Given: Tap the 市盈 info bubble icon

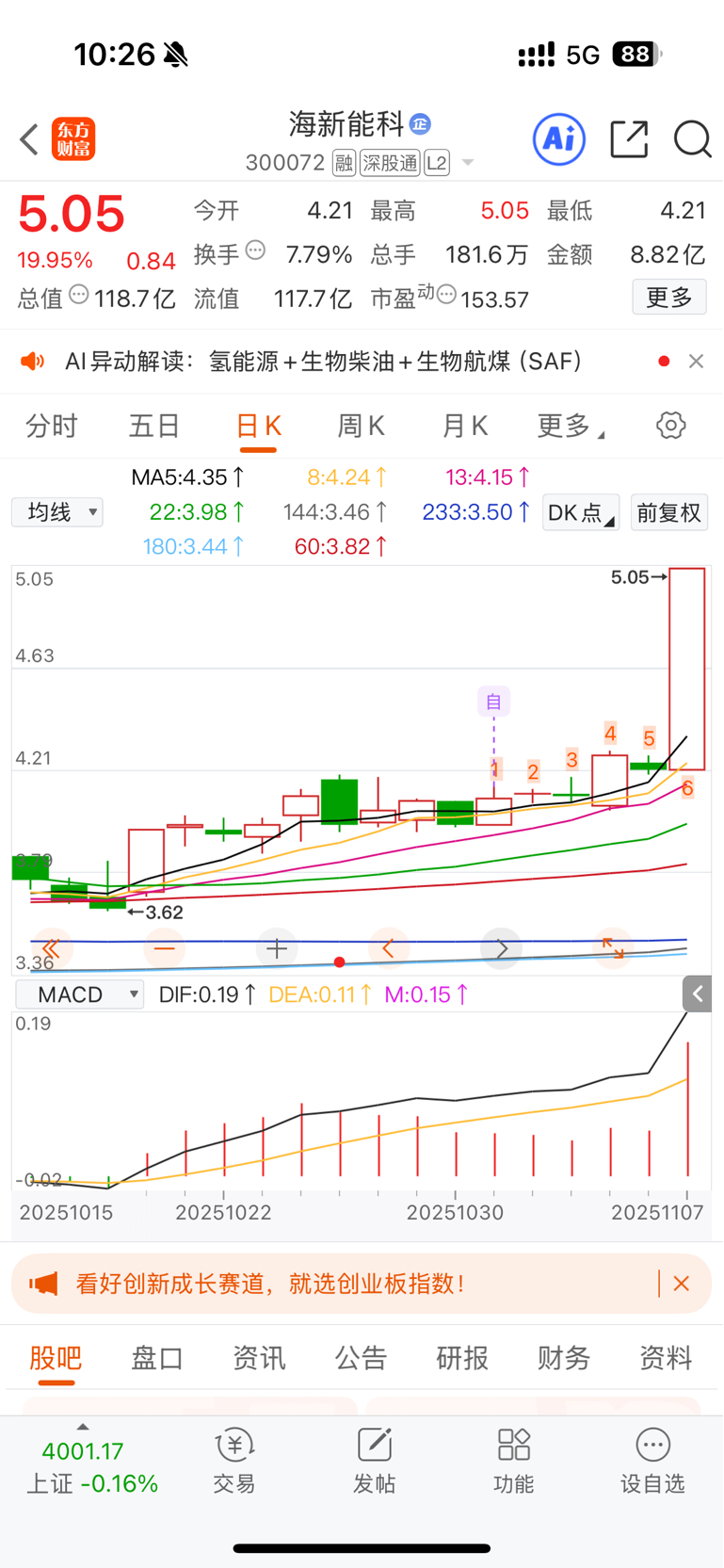Looking at the screenshot, I should point(446,295).
